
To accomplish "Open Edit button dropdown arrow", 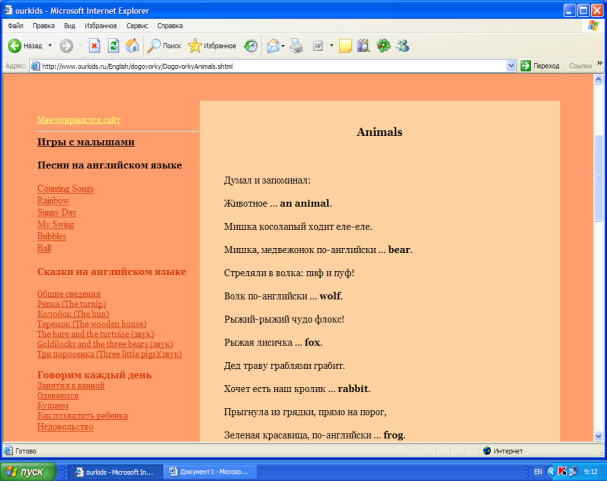I will click(331, 46).
